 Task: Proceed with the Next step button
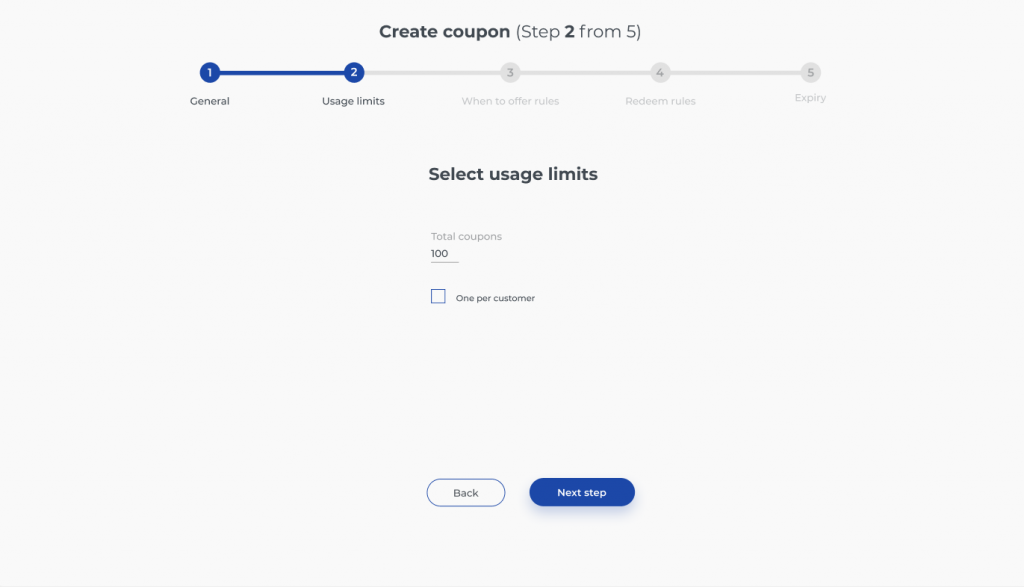(x=582, y=492)
